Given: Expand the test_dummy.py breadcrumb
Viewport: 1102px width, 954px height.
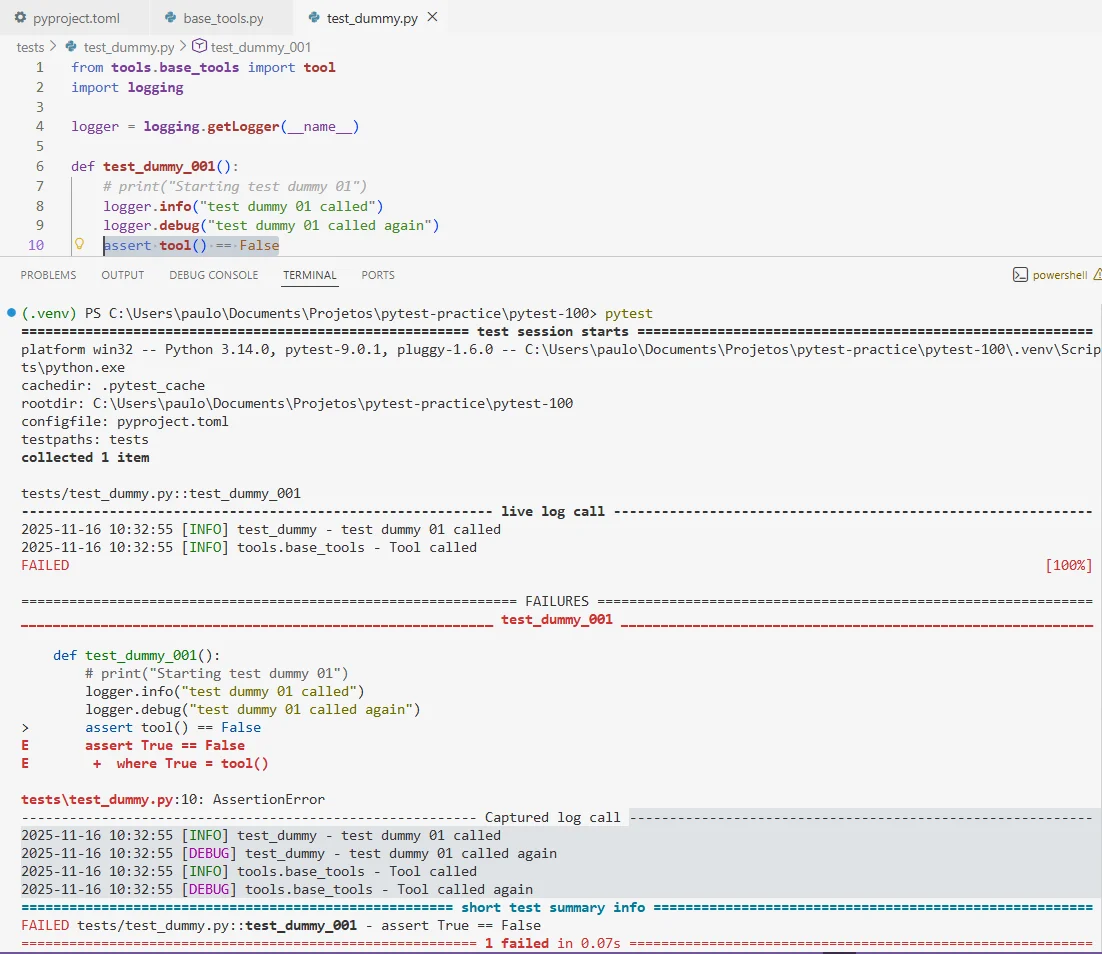Looking at the screenshot, I should (x=129, y=47).
